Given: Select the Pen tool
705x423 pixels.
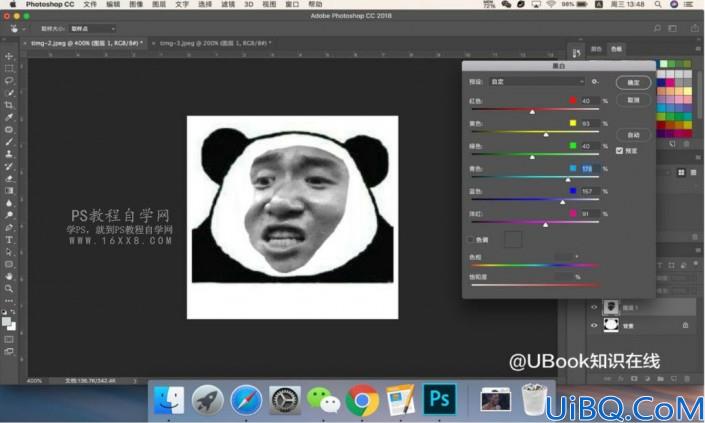Looking at the screenshot, I should point(9,227).
